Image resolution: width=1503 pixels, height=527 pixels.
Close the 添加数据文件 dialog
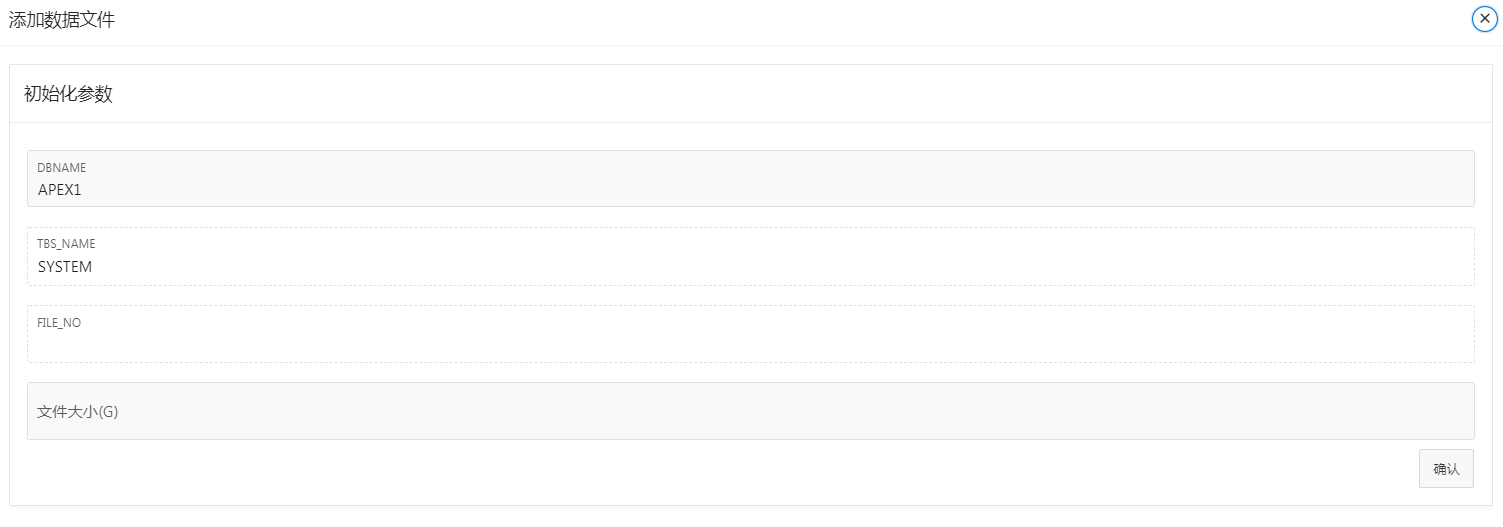coord(1484,19)
